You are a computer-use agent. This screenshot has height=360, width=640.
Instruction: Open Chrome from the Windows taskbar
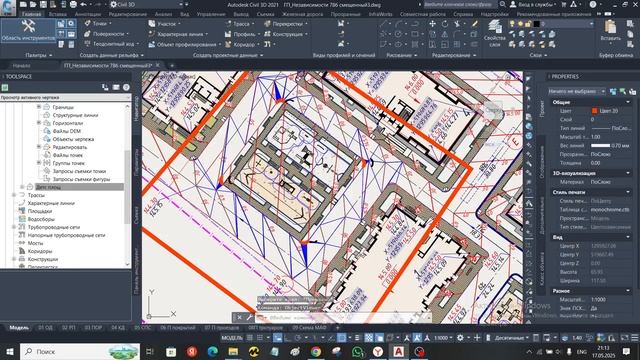point(316,351)
